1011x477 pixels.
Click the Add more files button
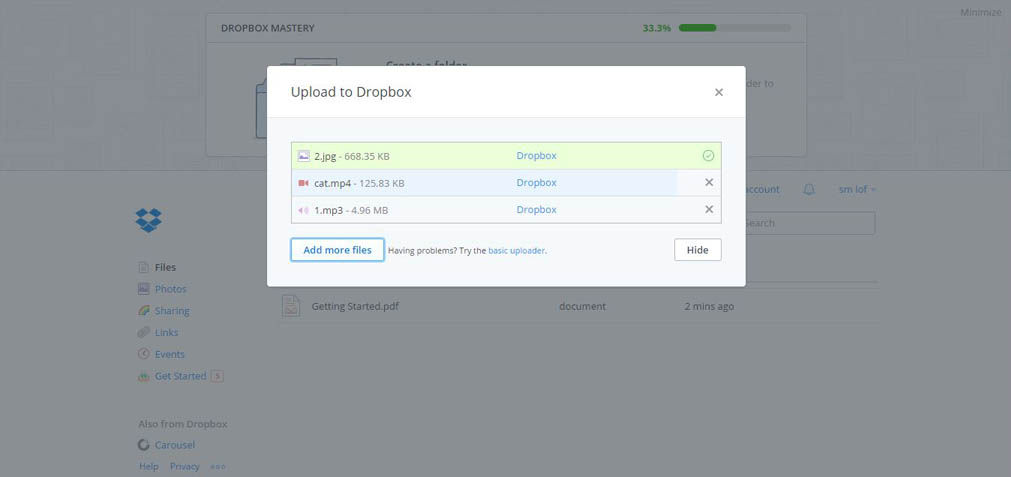point(337,250)
